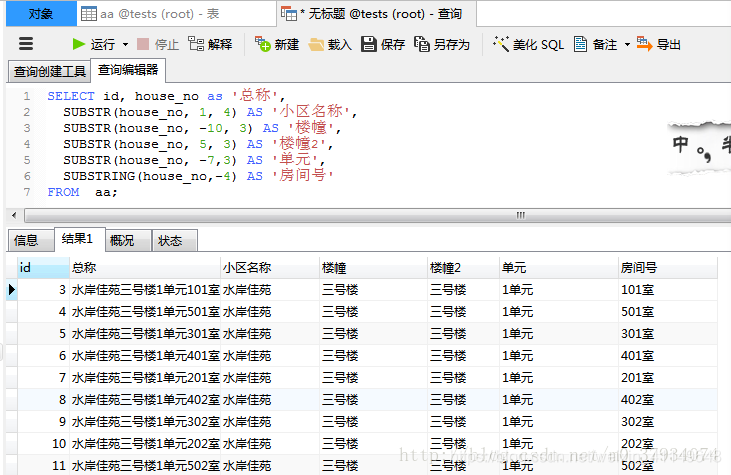This screenshot has height=475, width=731.
Task: Open the 运行 dropdown arrow
Action: [x=125, y=45]
